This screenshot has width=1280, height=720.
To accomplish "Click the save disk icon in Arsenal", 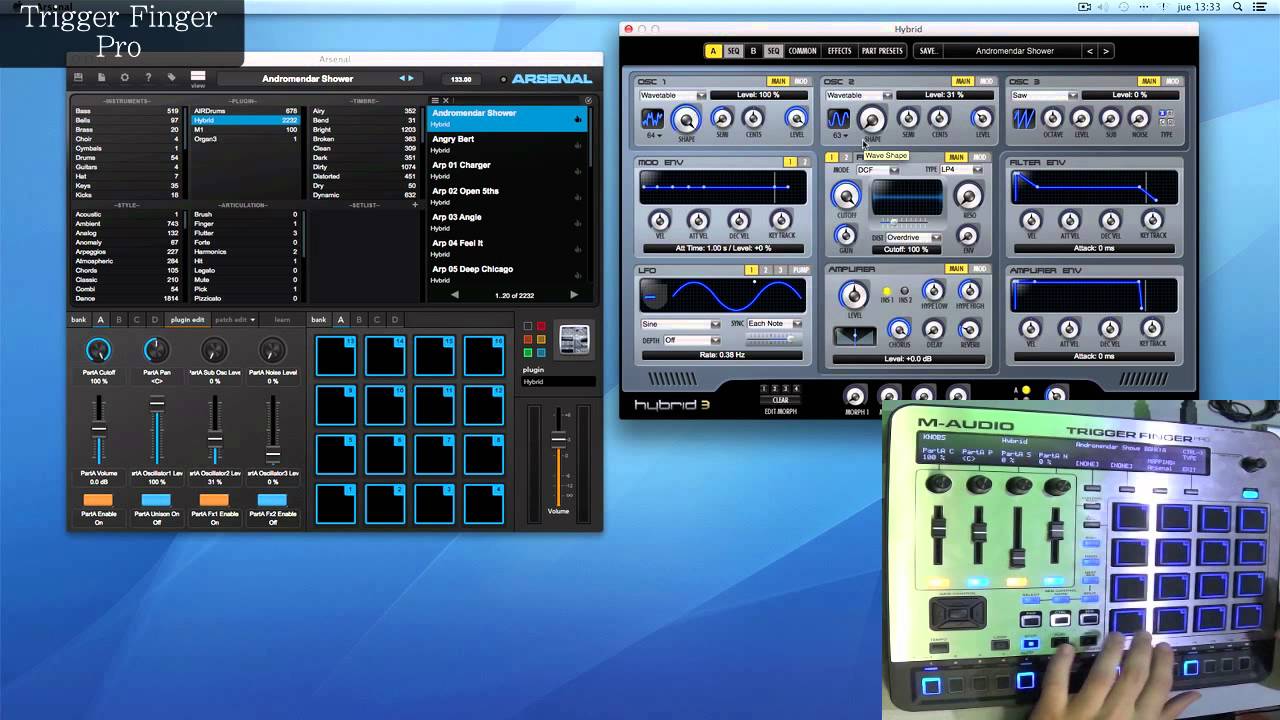I will click(78, 77).
